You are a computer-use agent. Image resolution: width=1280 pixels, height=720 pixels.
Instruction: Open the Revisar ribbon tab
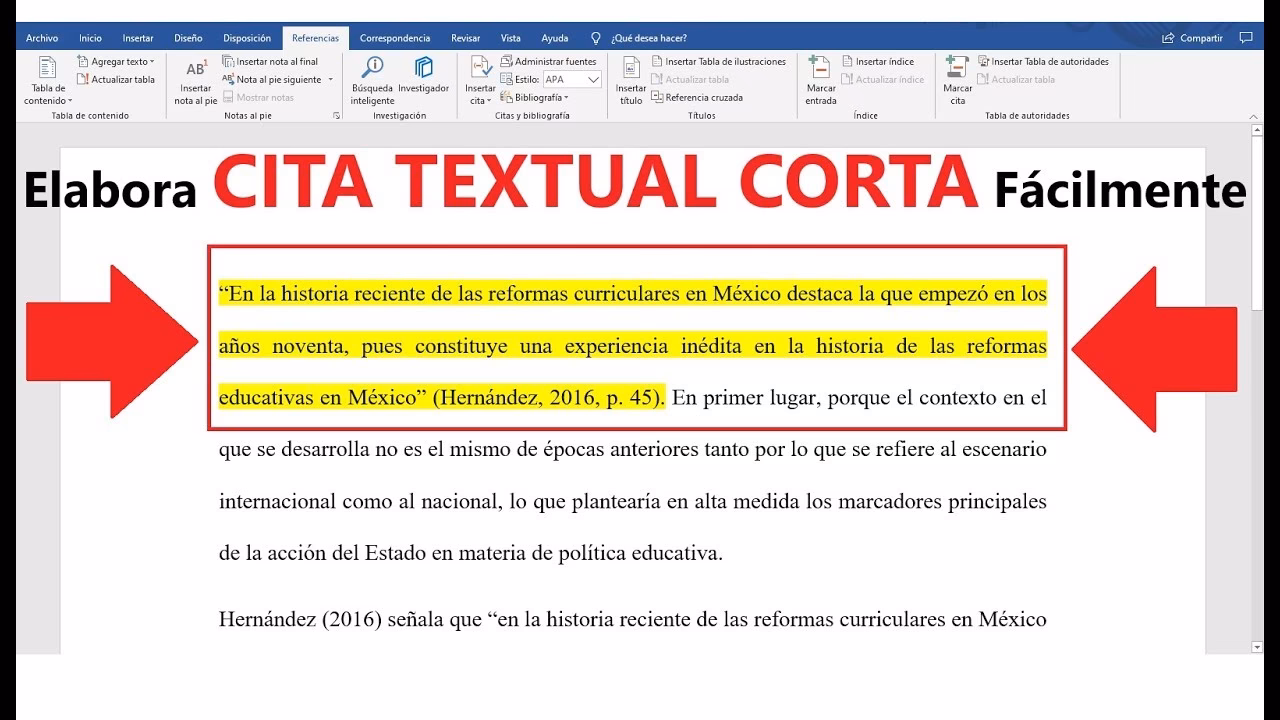465,37
